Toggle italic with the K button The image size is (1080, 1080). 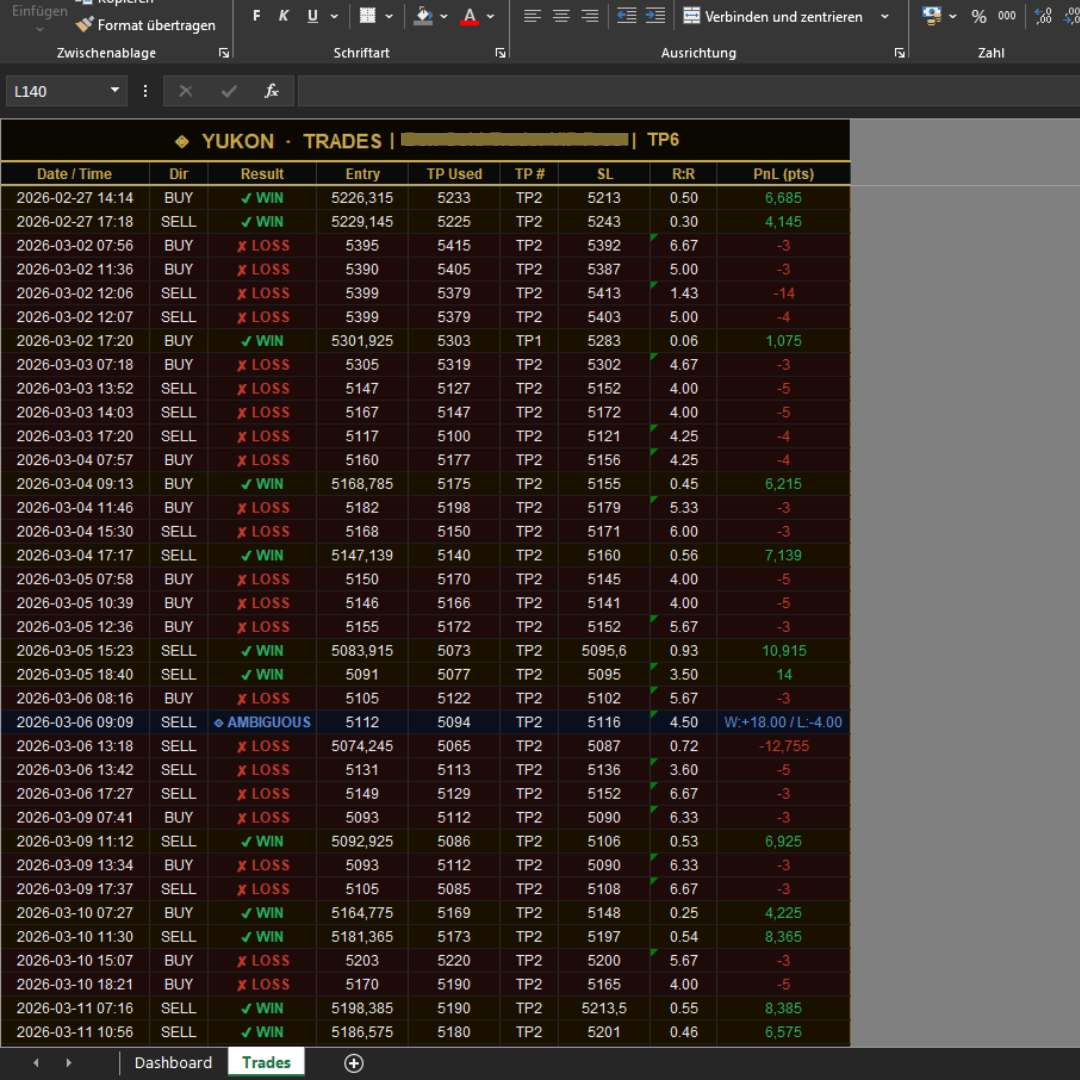284,16
